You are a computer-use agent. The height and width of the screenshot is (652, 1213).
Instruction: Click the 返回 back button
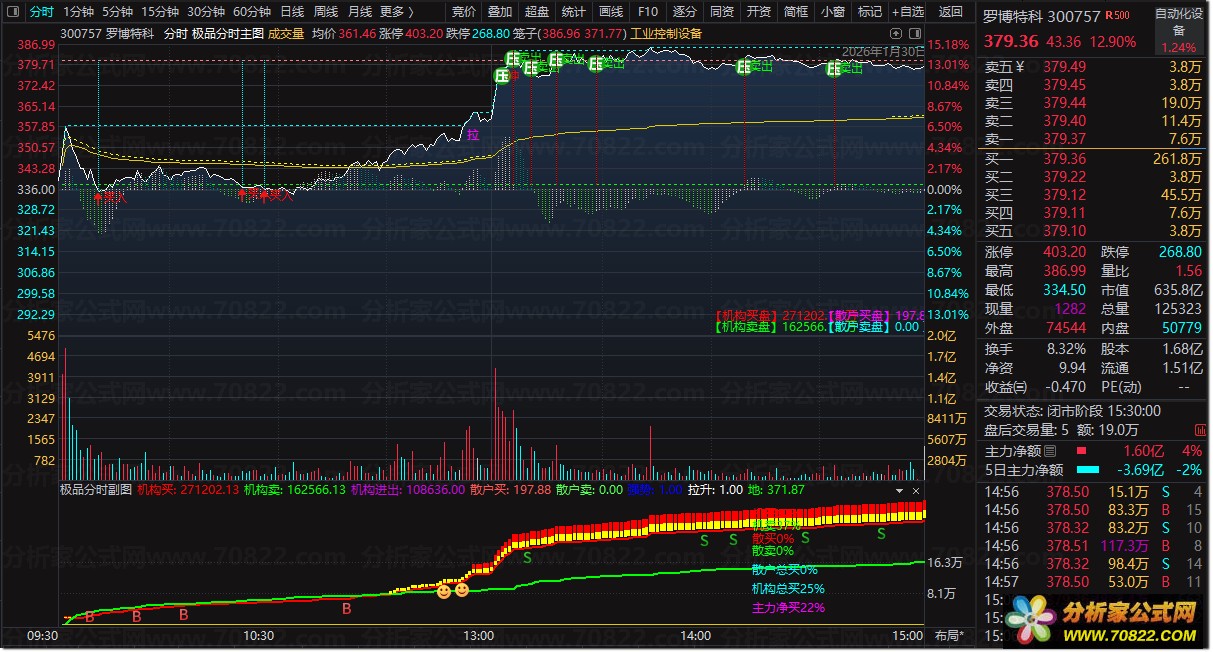click(x=951, y=12)
